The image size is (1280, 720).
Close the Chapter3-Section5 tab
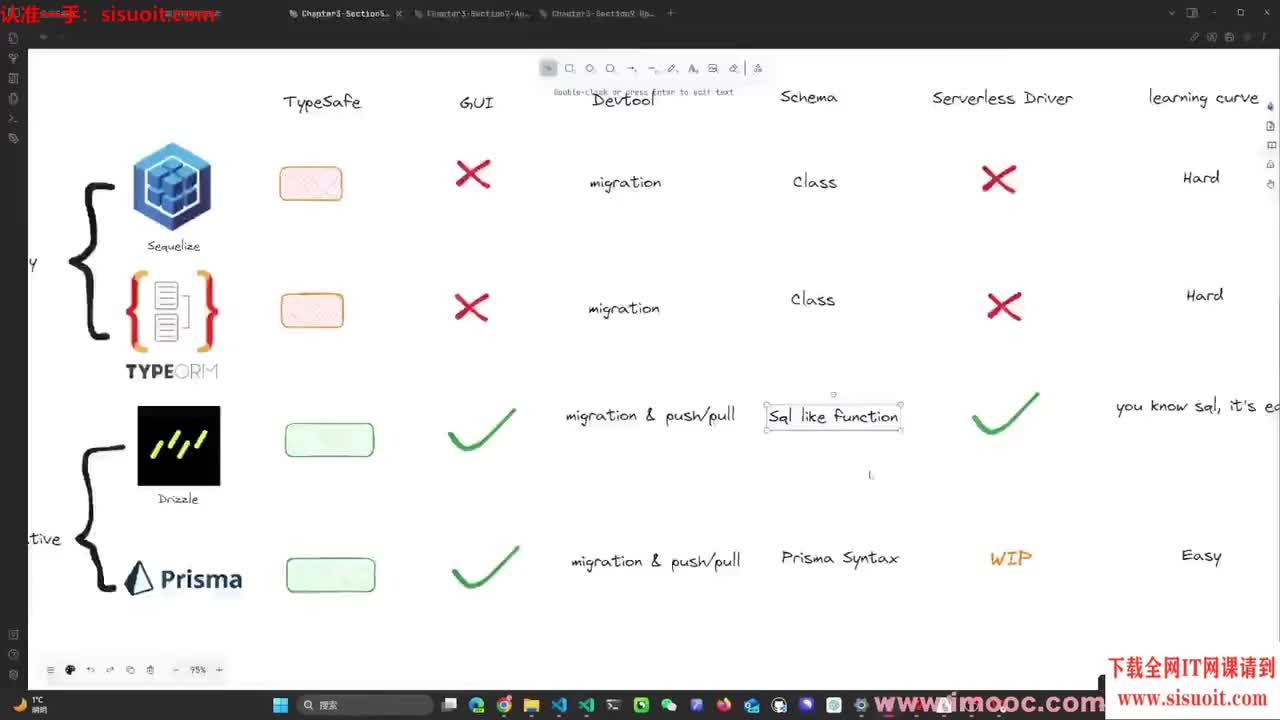click(400, 14)
